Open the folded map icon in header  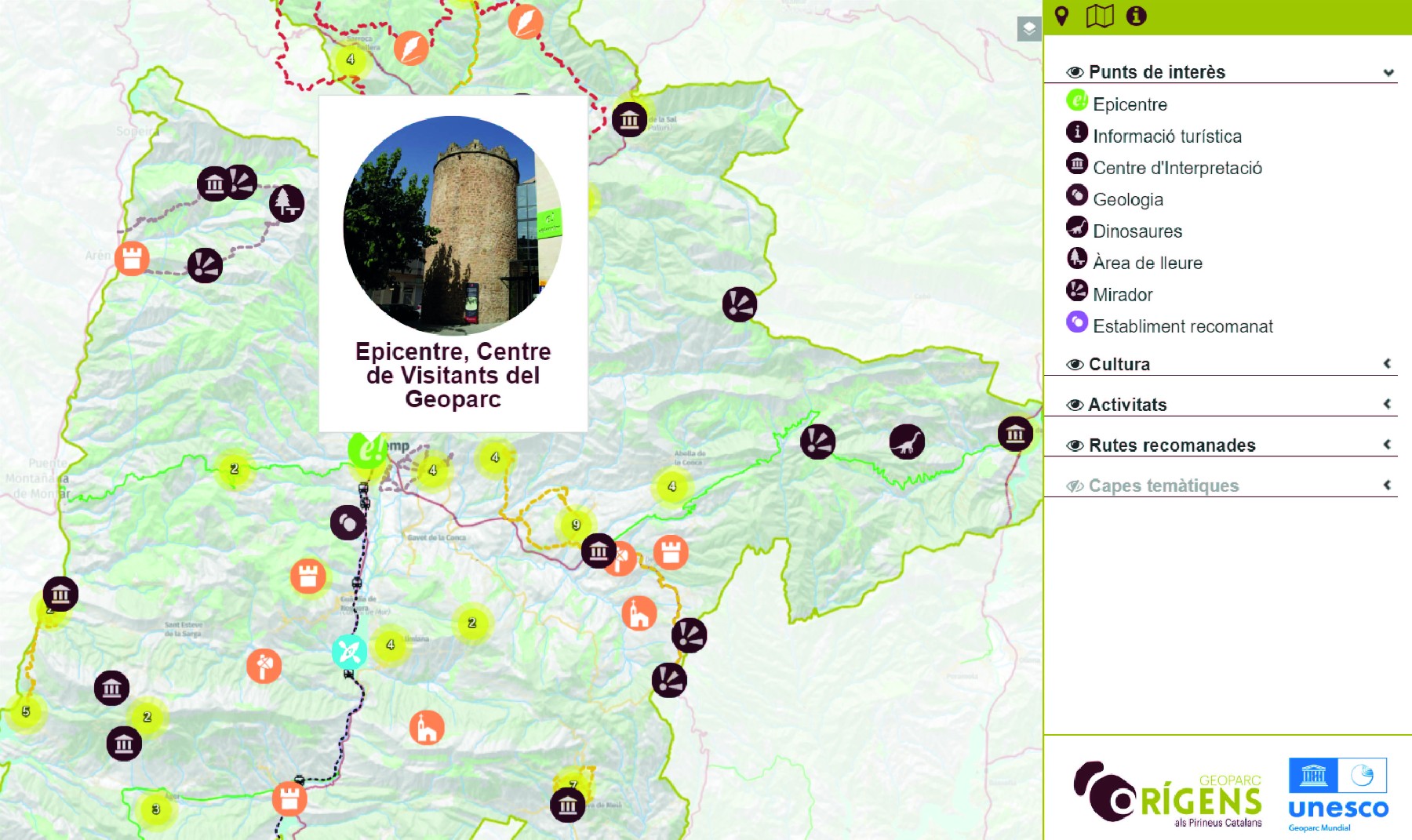[x=1099, y=16]
